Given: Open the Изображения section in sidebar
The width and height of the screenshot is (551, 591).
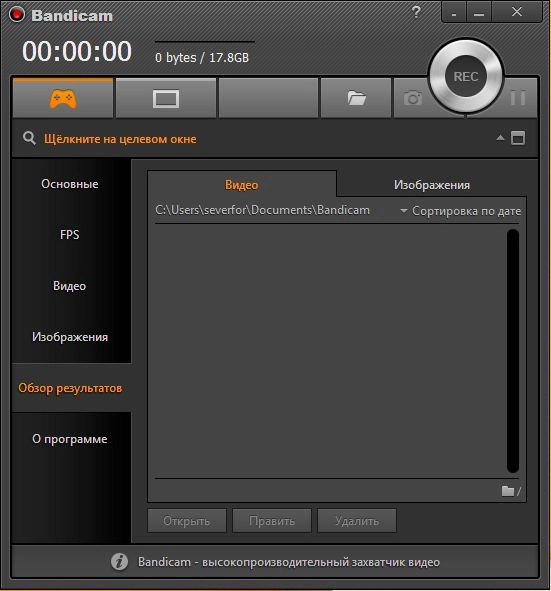Looking at the screenshot, I should pos(70,337).
